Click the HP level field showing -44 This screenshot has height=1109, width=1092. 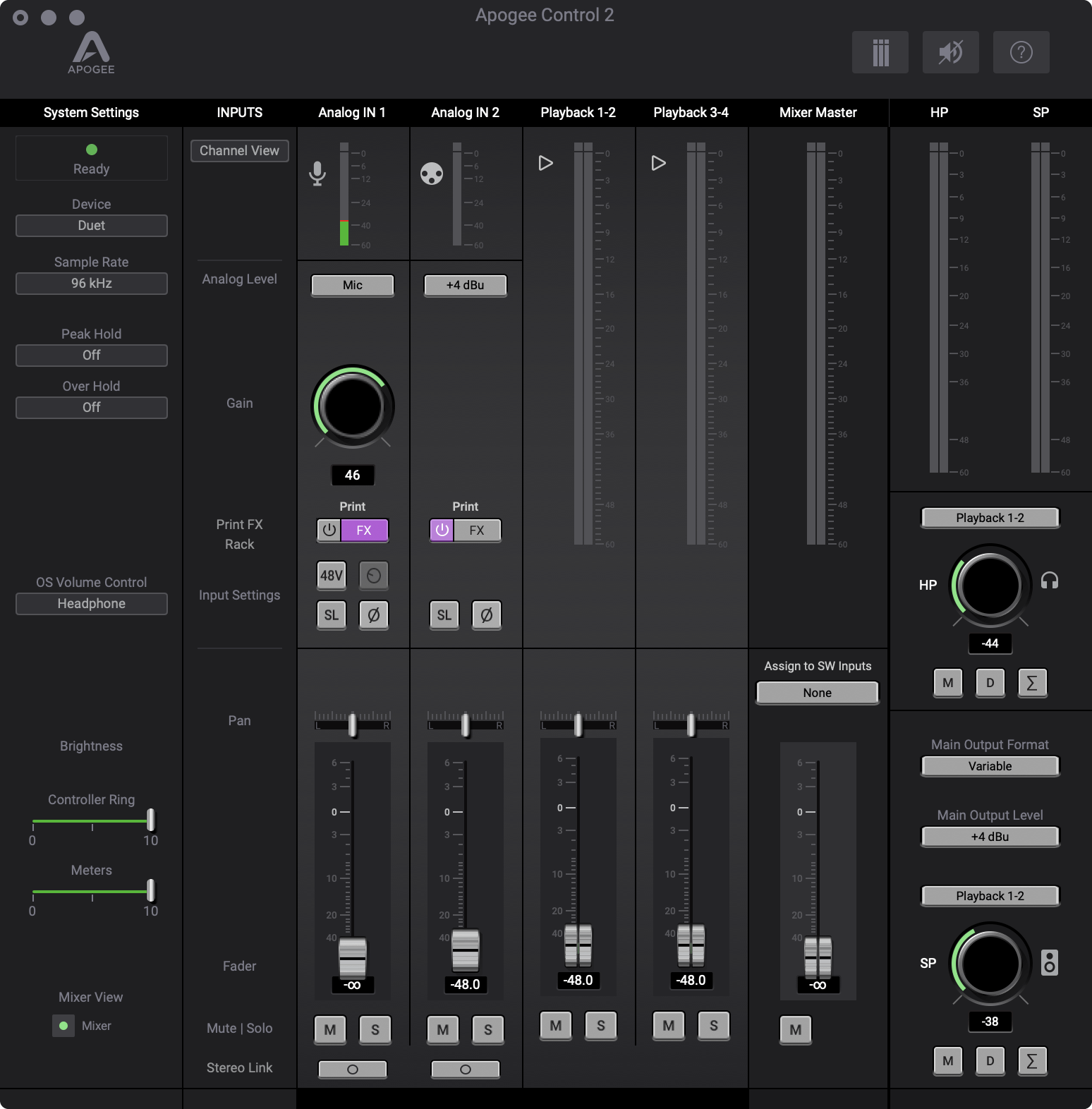pos(990,643)
